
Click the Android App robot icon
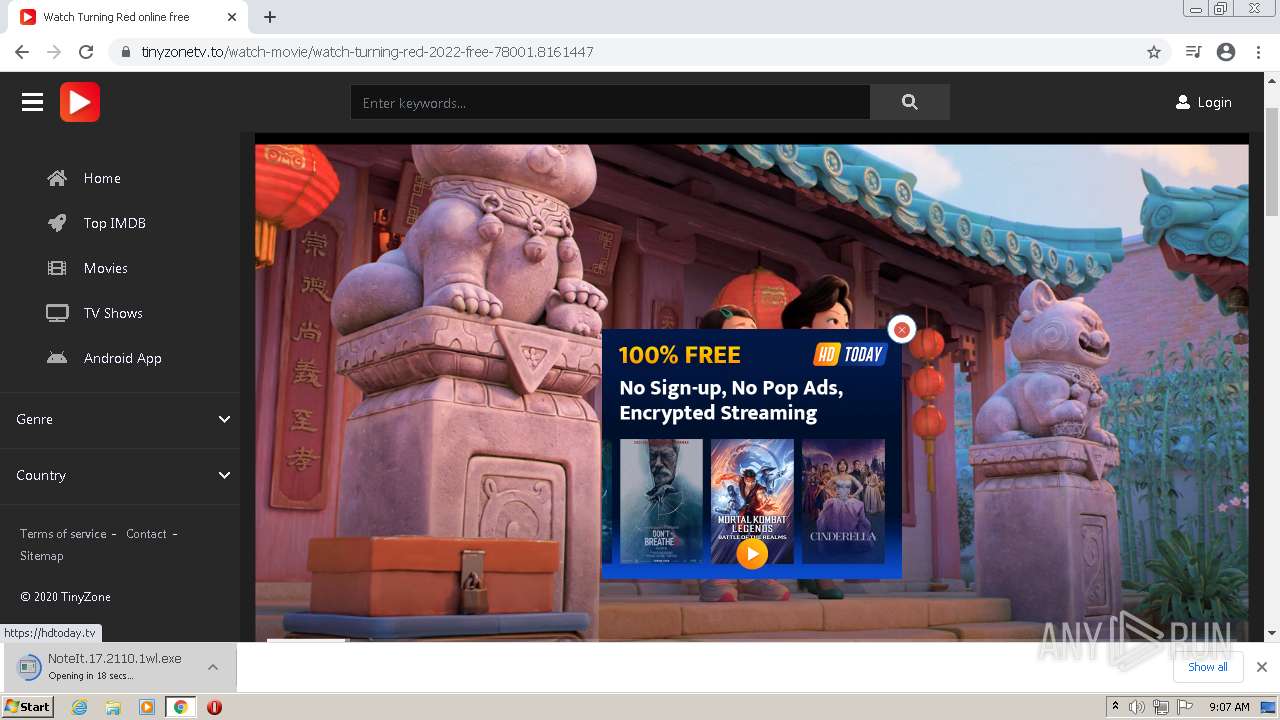point(57,358)
